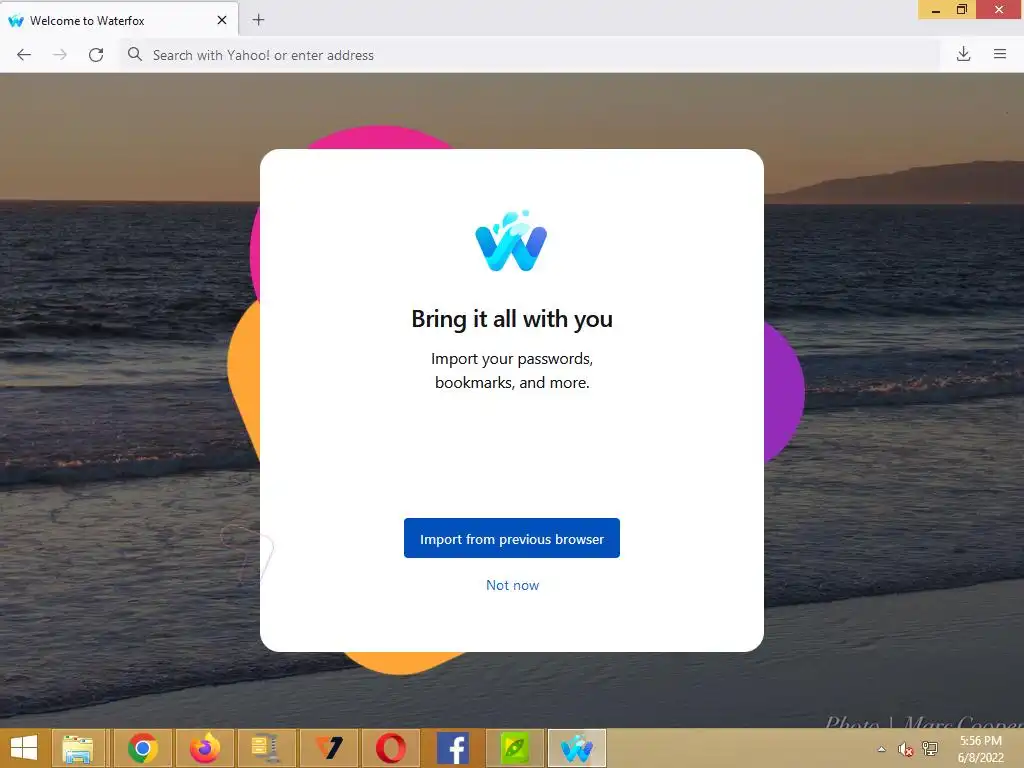Click the muted volume tray icon

905,749
